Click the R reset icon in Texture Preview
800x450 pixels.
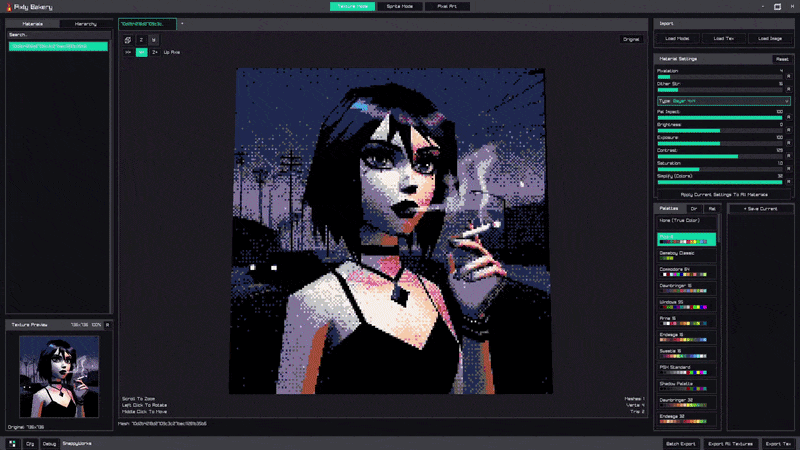[108, 325]
